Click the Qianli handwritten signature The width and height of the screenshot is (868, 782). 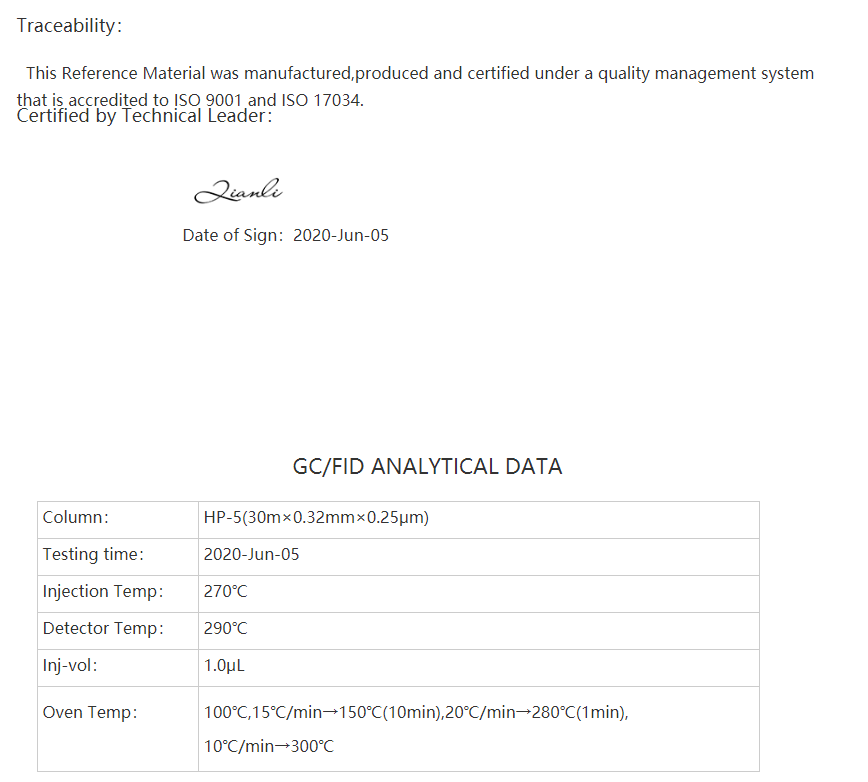pyautogui.click(x=239, y=190)
